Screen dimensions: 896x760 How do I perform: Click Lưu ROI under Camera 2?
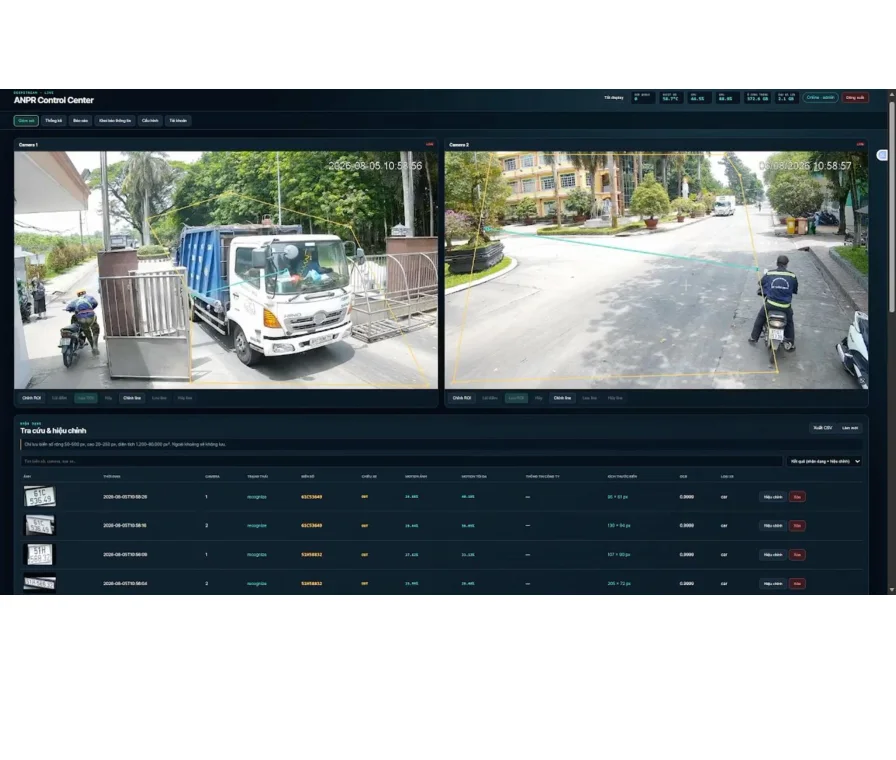516,398
